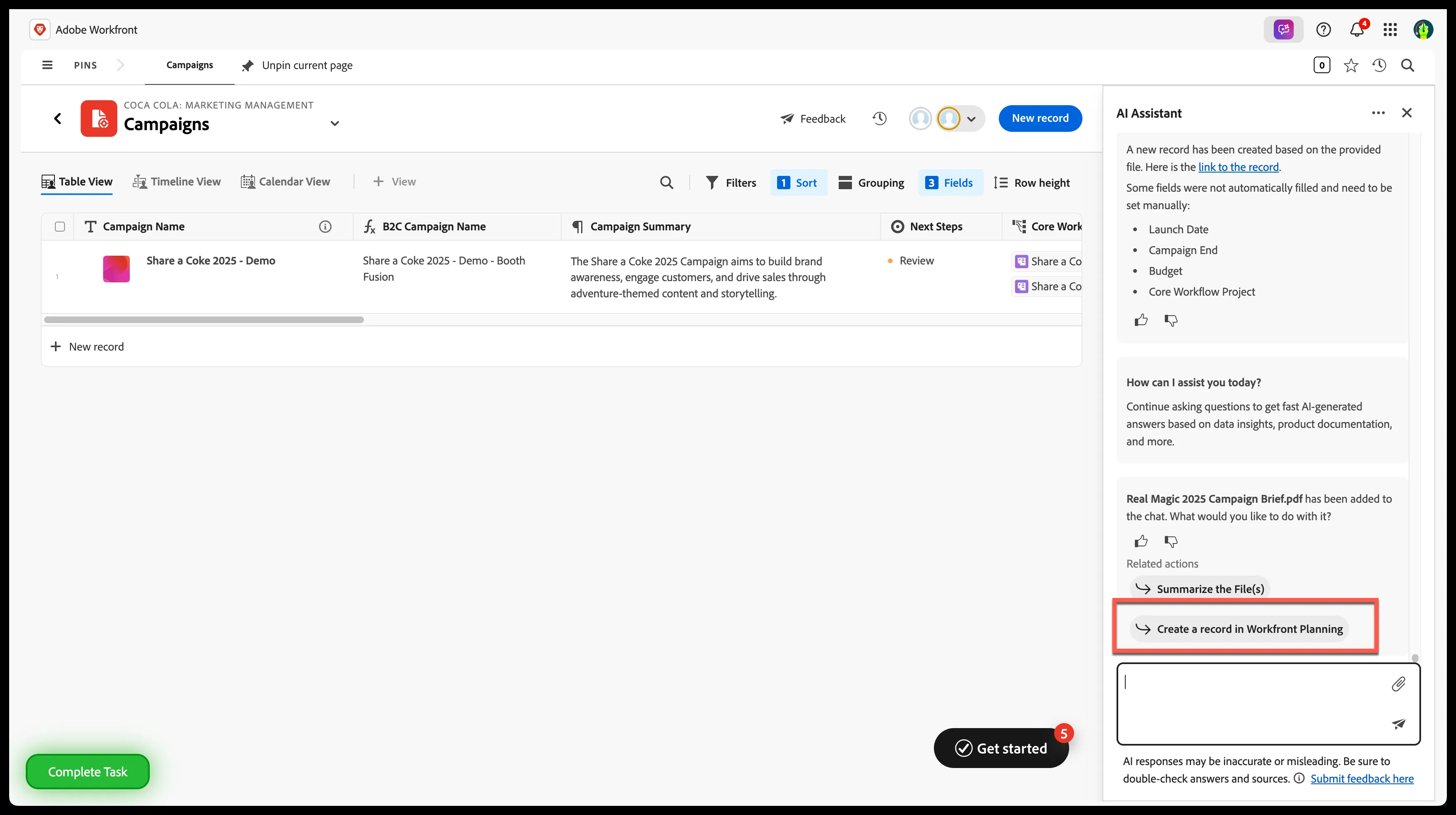
Task: Search records with the table magnifier icon
Action: (666, 183)
